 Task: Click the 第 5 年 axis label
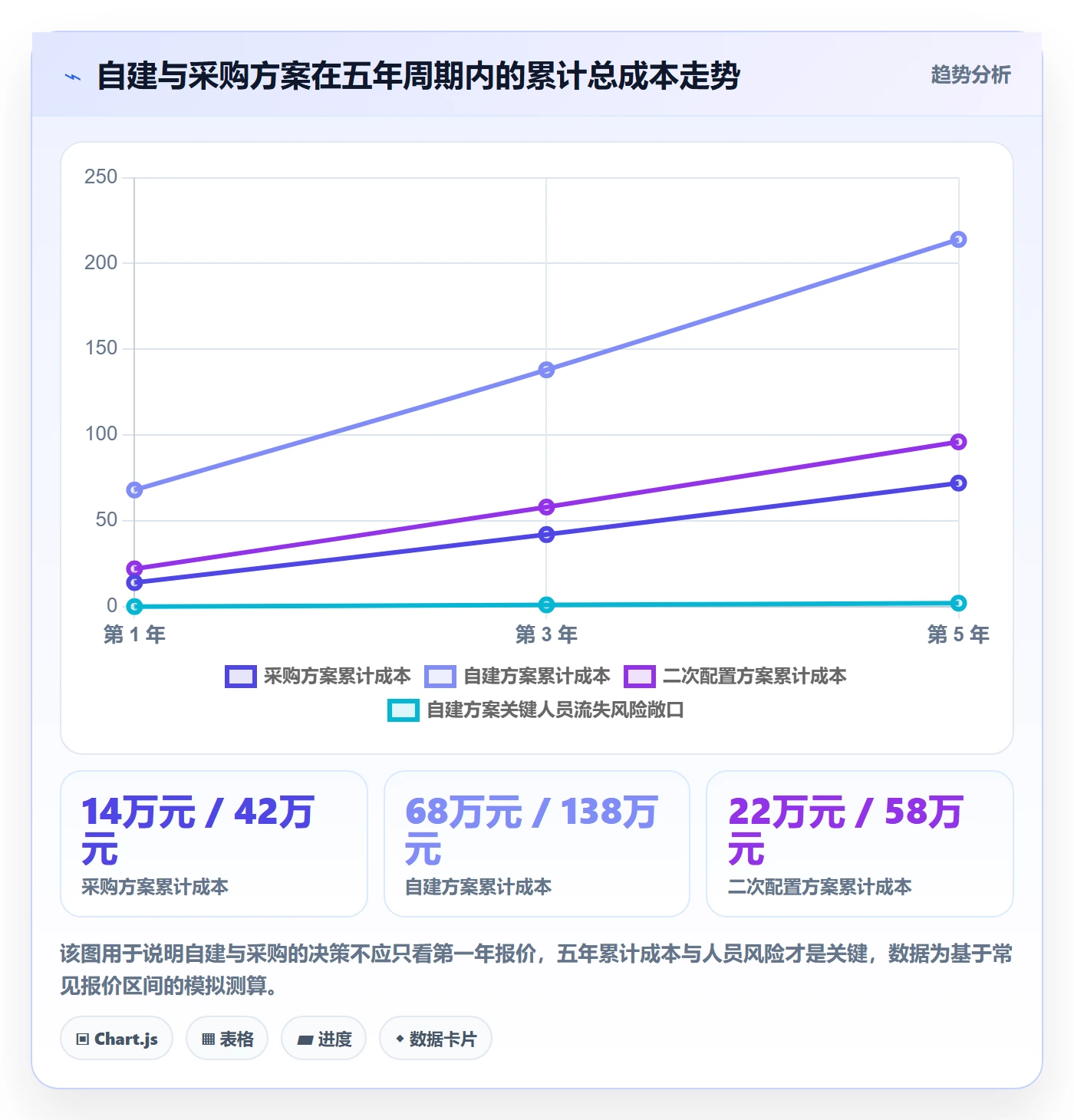pos(958,634)
